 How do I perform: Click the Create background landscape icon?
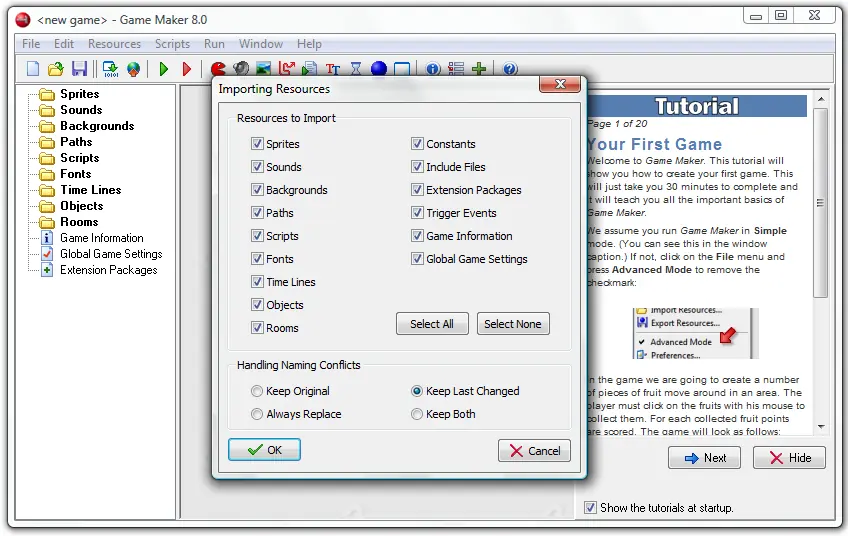pos(263,69)
